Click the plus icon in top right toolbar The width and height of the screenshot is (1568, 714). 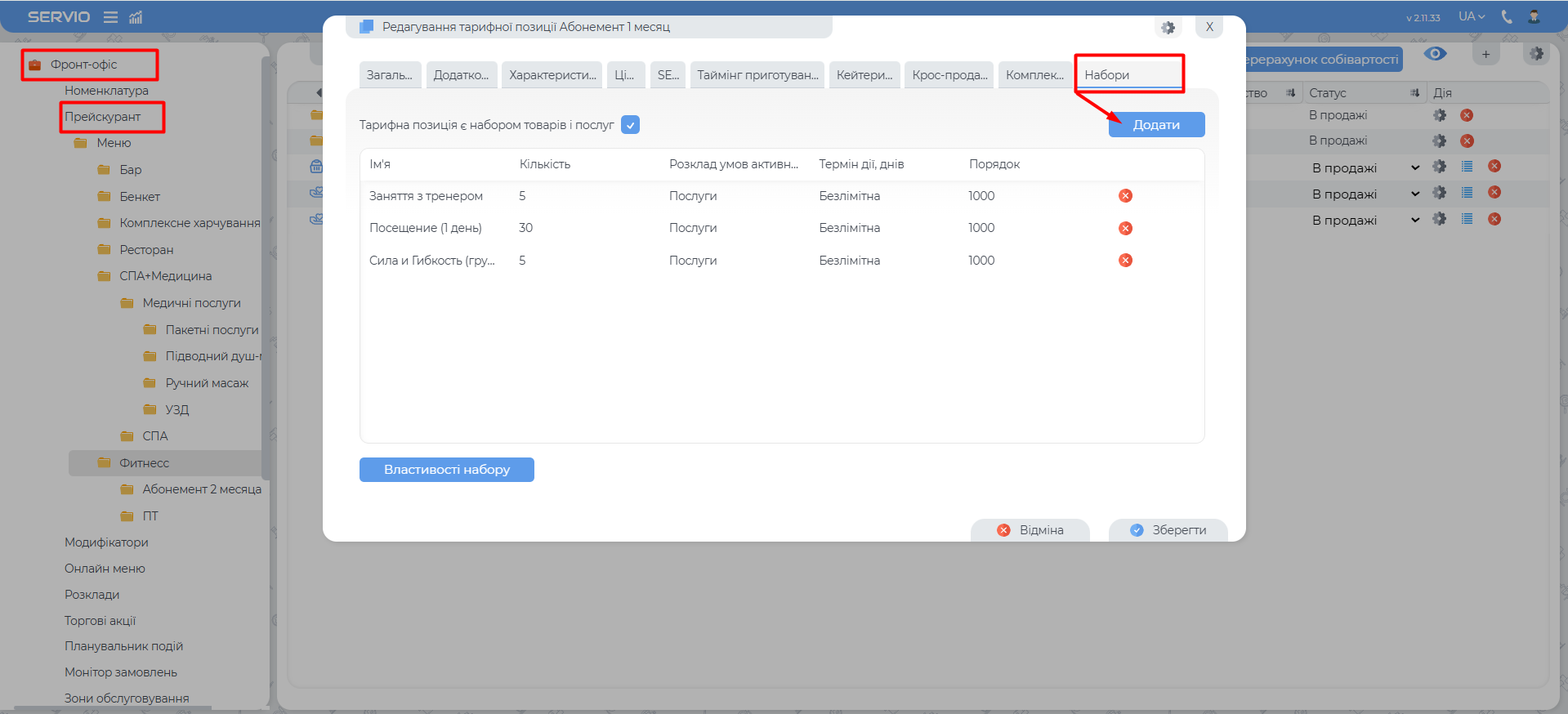tap(1485, 55)
